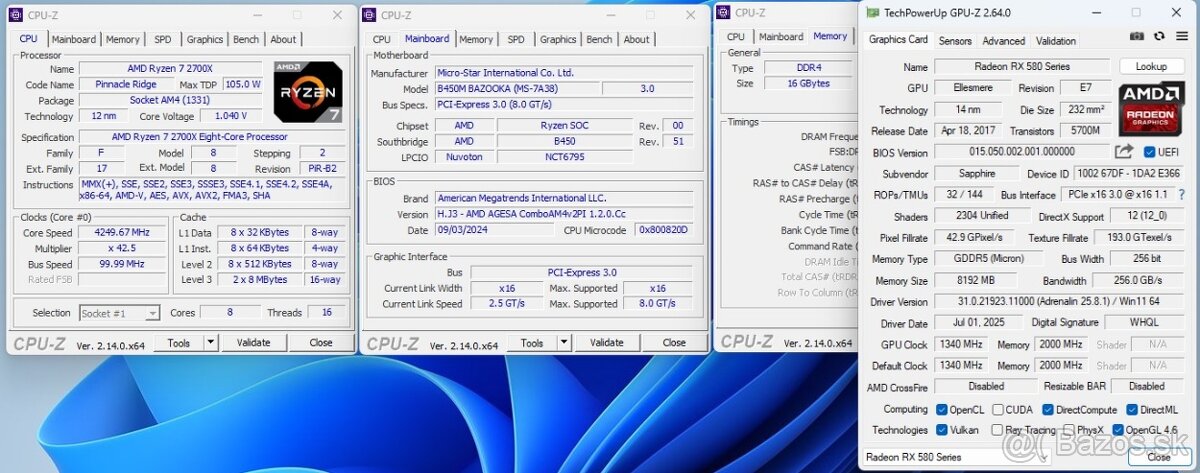Click the Lookup button in GPU-Z

click(1151, 66)
